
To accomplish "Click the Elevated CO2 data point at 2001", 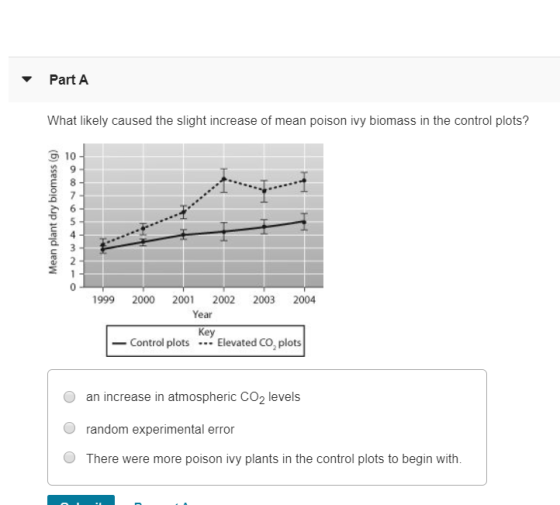I will pyautogui.click(x=184, y=212).
